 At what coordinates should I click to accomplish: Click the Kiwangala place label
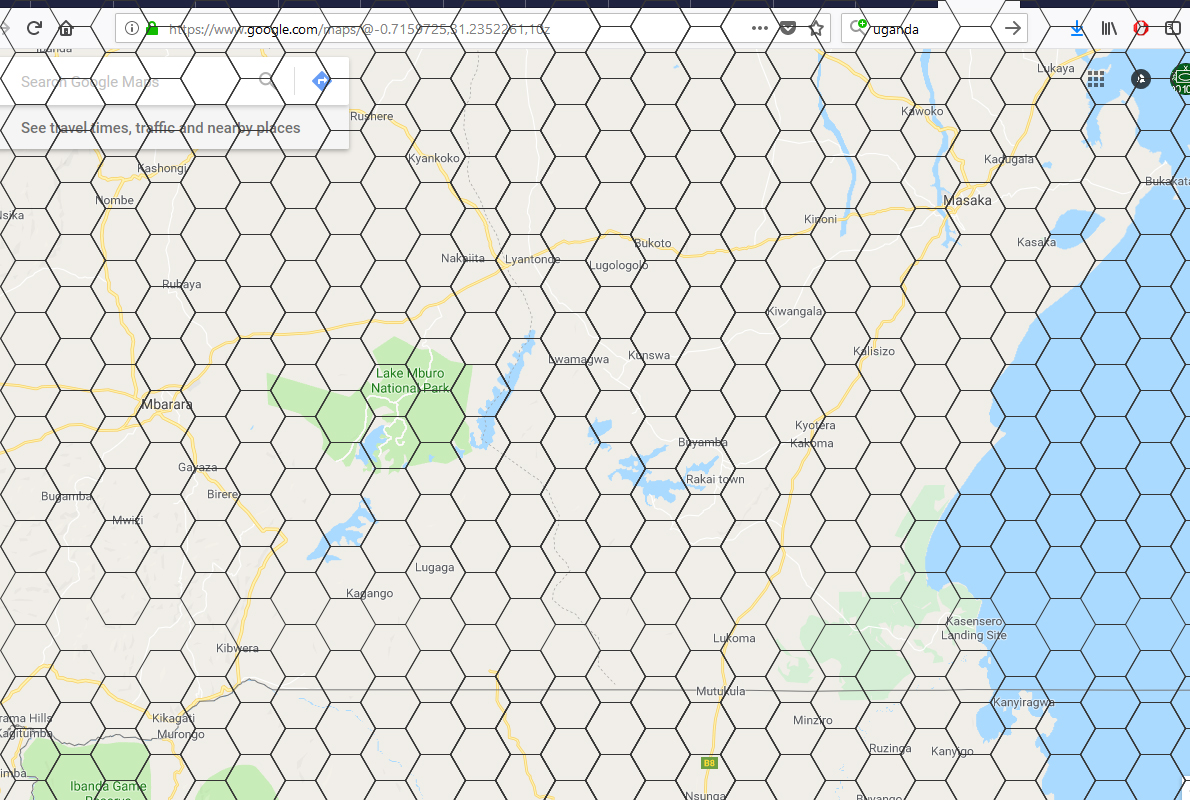[x=794, y=311]
